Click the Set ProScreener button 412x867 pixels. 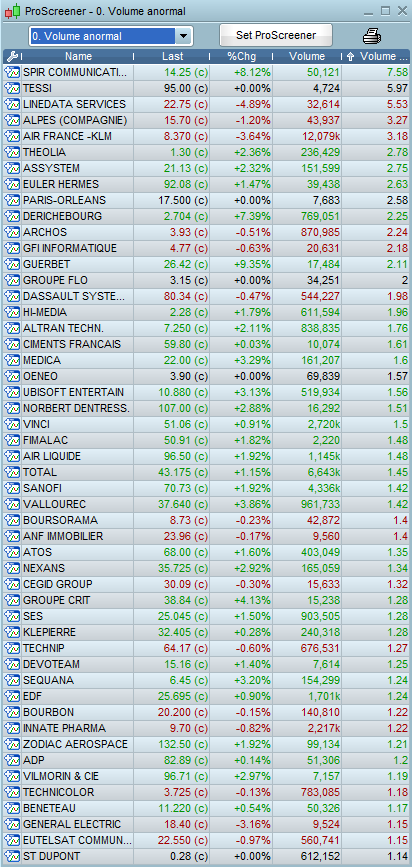tap(276, 35)
